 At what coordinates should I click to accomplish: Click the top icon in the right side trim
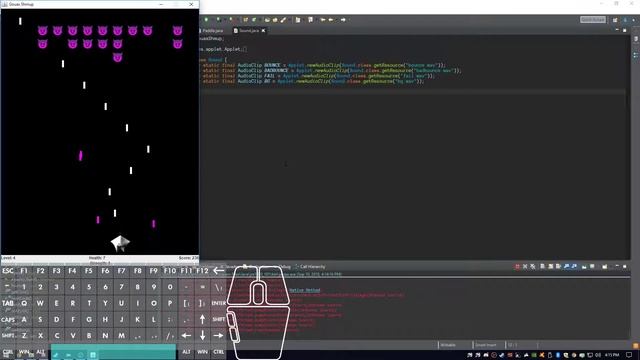636,39
